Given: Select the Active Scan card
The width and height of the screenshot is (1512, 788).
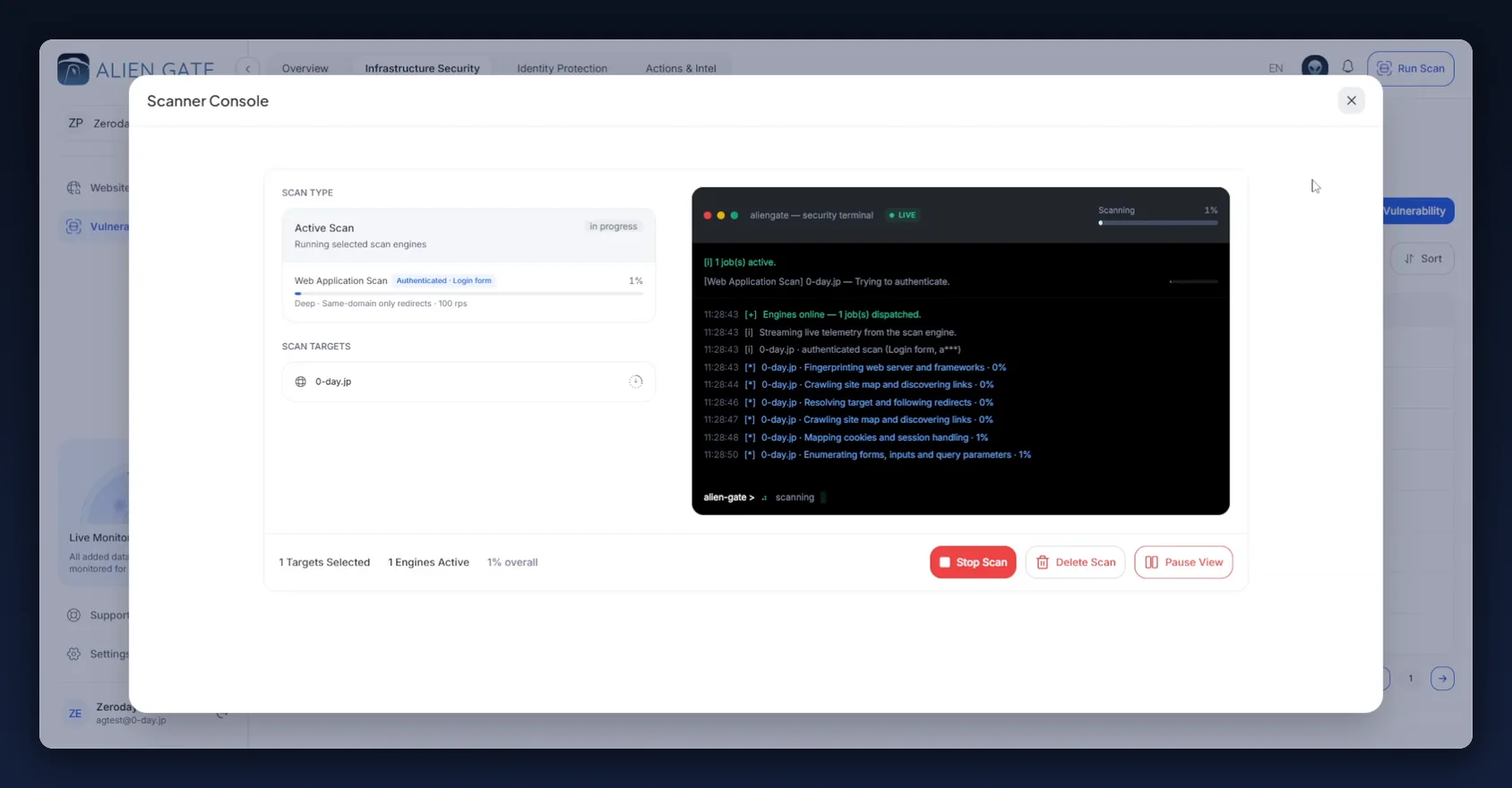Looking at the screenshot, I should (468, 236).
